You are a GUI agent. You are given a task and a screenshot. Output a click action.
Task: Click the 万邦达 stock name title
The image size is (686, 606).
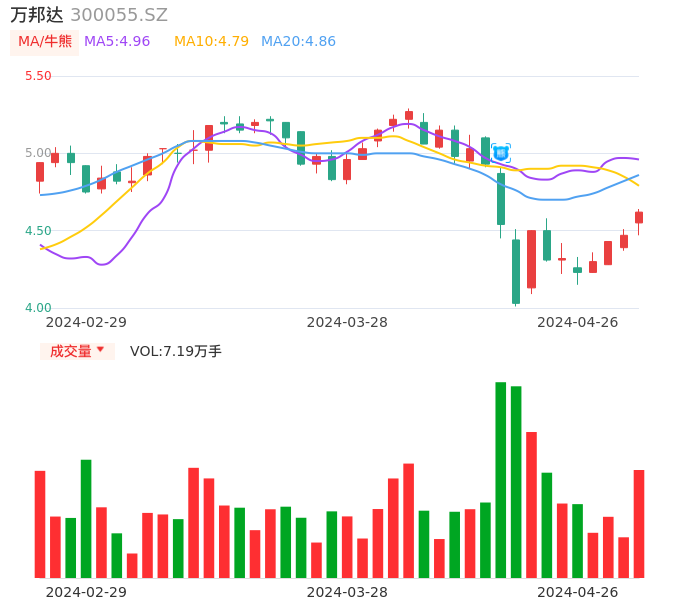click(37, 15)
